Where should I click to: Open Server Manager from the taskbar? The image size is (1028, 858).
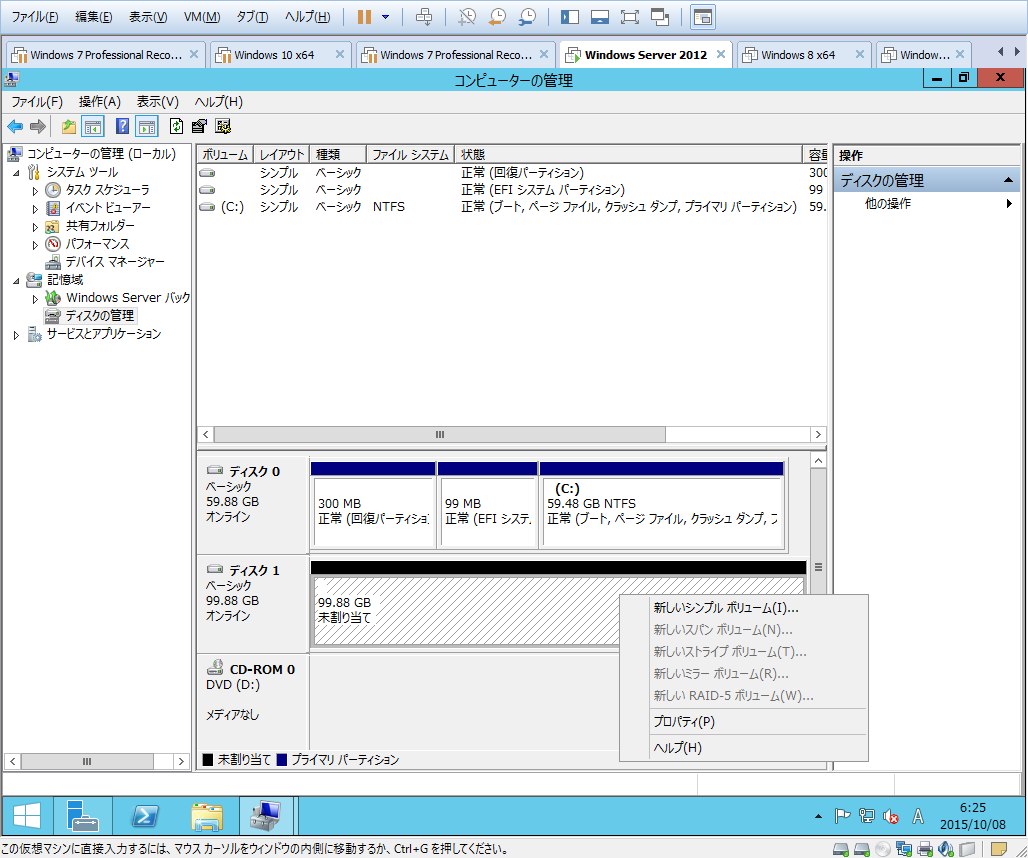[82, 816]
